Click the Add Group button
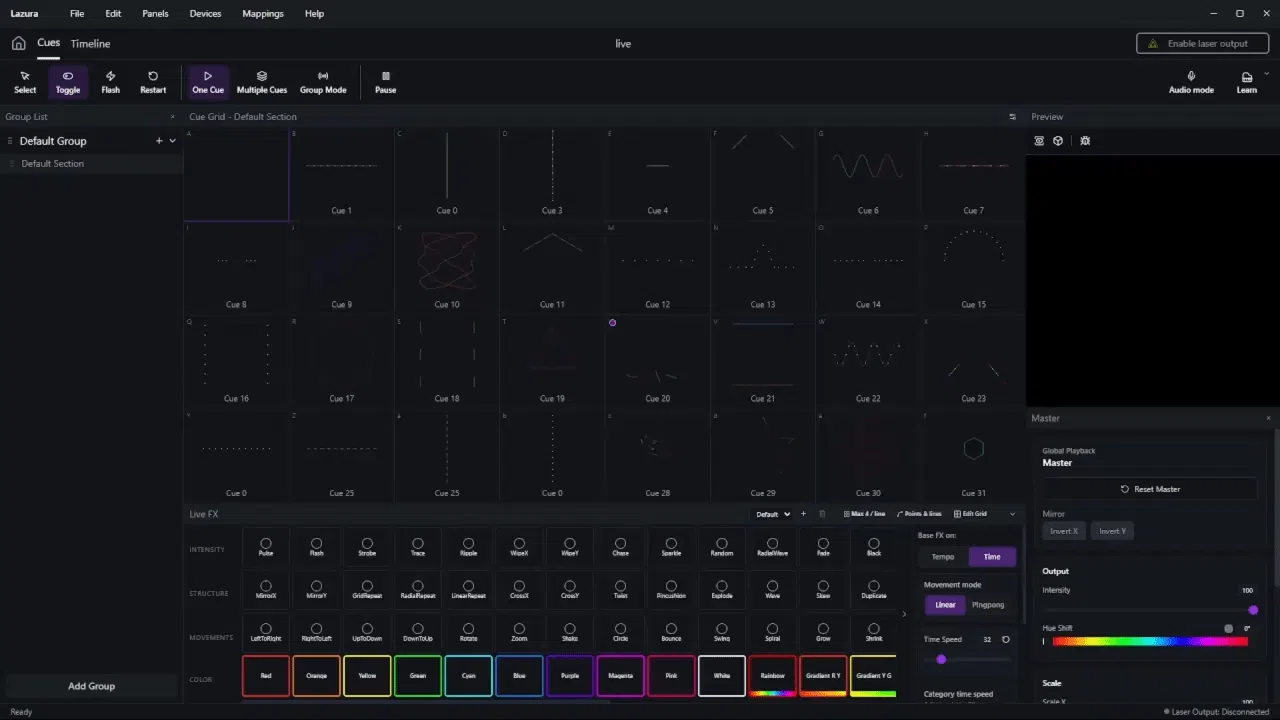This screenshot has height=720, width=1280. 91,686
